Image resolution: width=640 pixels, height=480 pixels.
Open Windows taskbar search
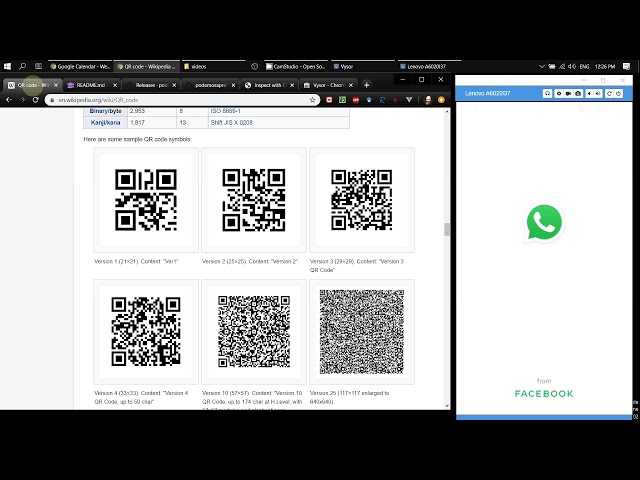[x=22, y=66]
